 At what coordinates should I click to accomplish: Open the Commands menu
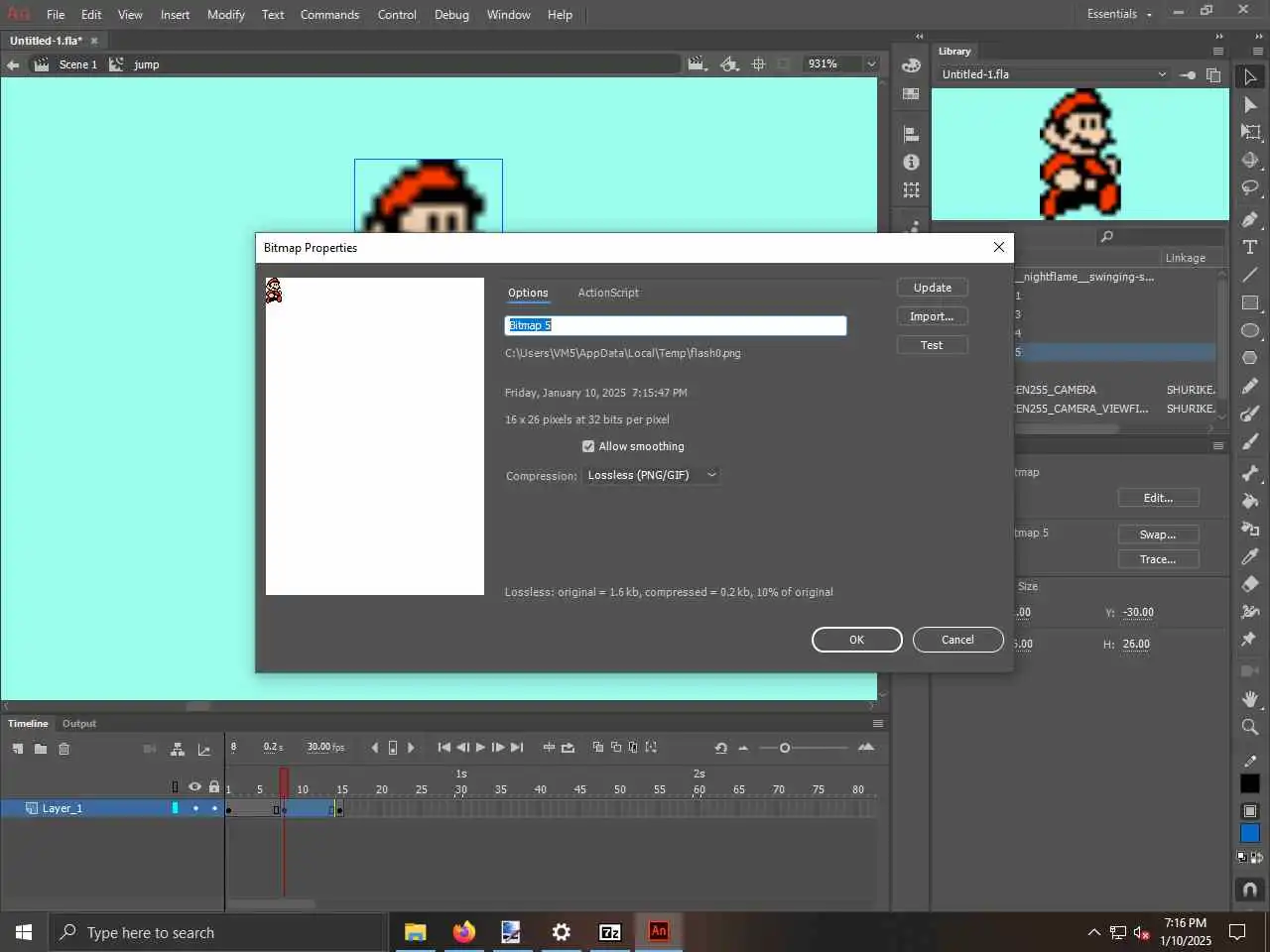(329, 14)
